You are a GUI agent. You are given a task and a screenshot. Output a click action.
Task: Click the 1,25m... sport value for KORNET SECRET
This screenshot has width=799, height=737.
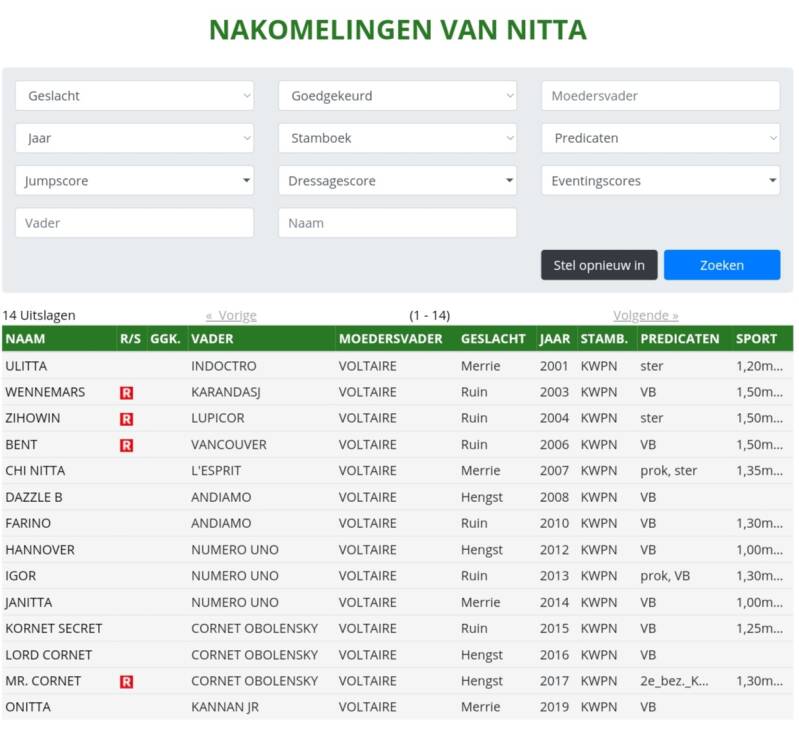coord(759,628)
